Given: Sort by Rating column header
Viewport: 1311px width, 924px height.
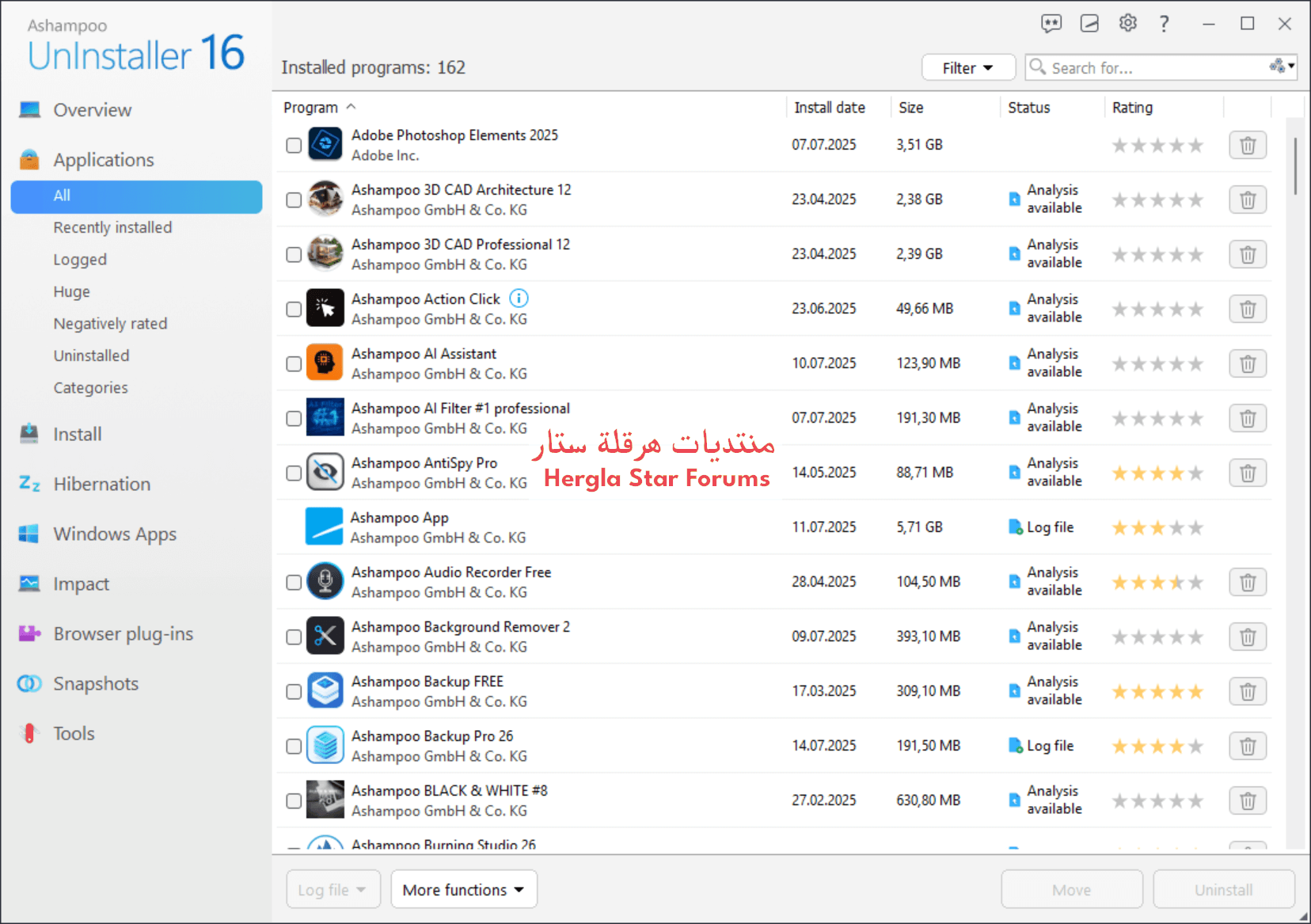Looking at the screenshot, I should pyautogui.click(x=1132, y=107).
